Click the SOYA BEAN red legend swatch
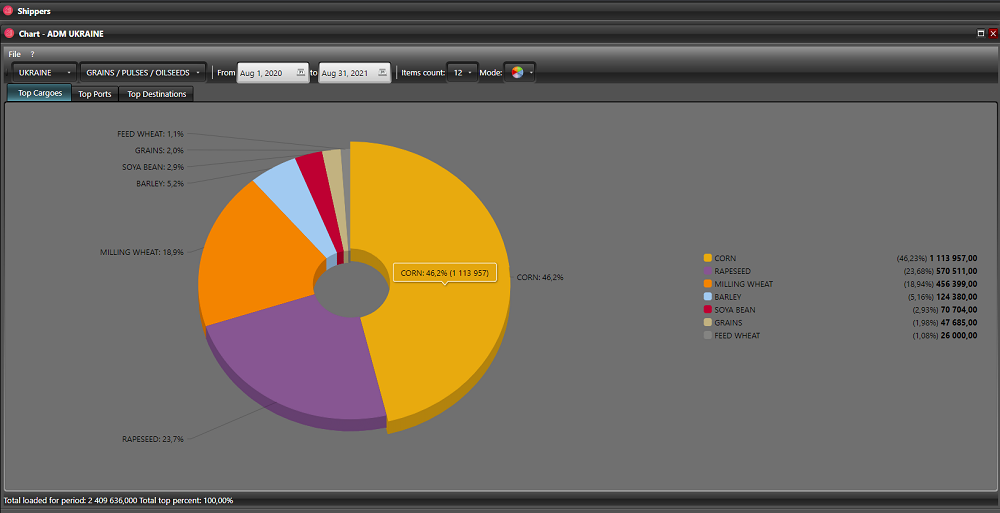This screenshot has width=1000, height=513. click(707, 309)
